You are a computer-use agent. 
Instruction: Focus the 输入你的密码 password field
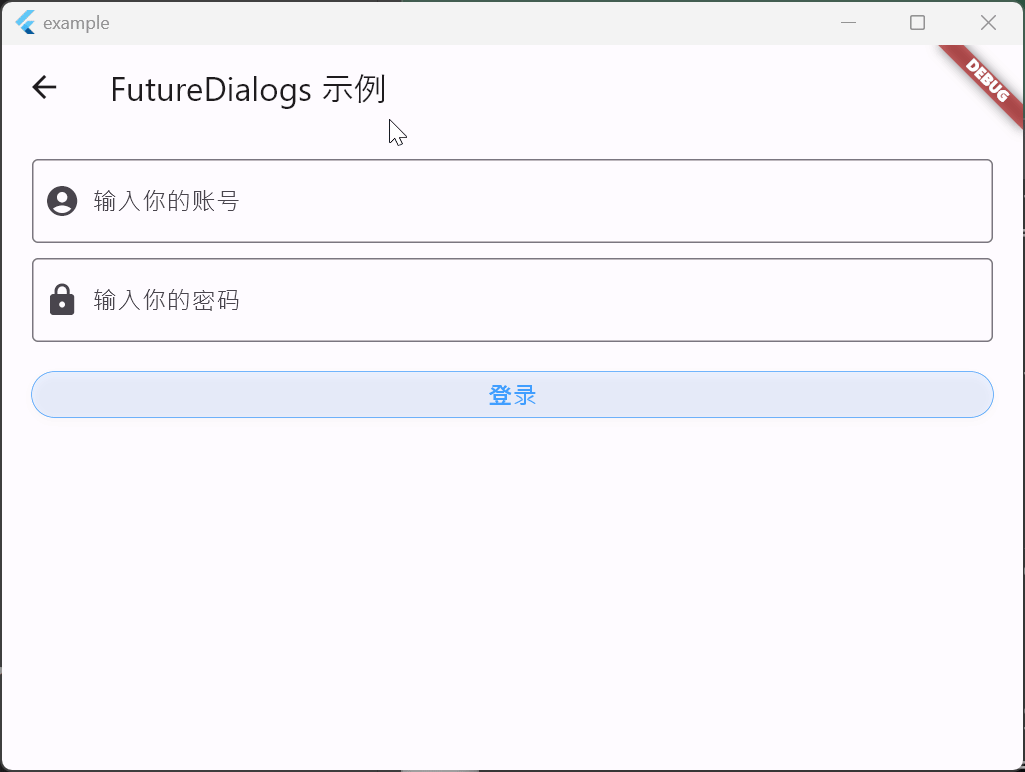click(512, 300)
